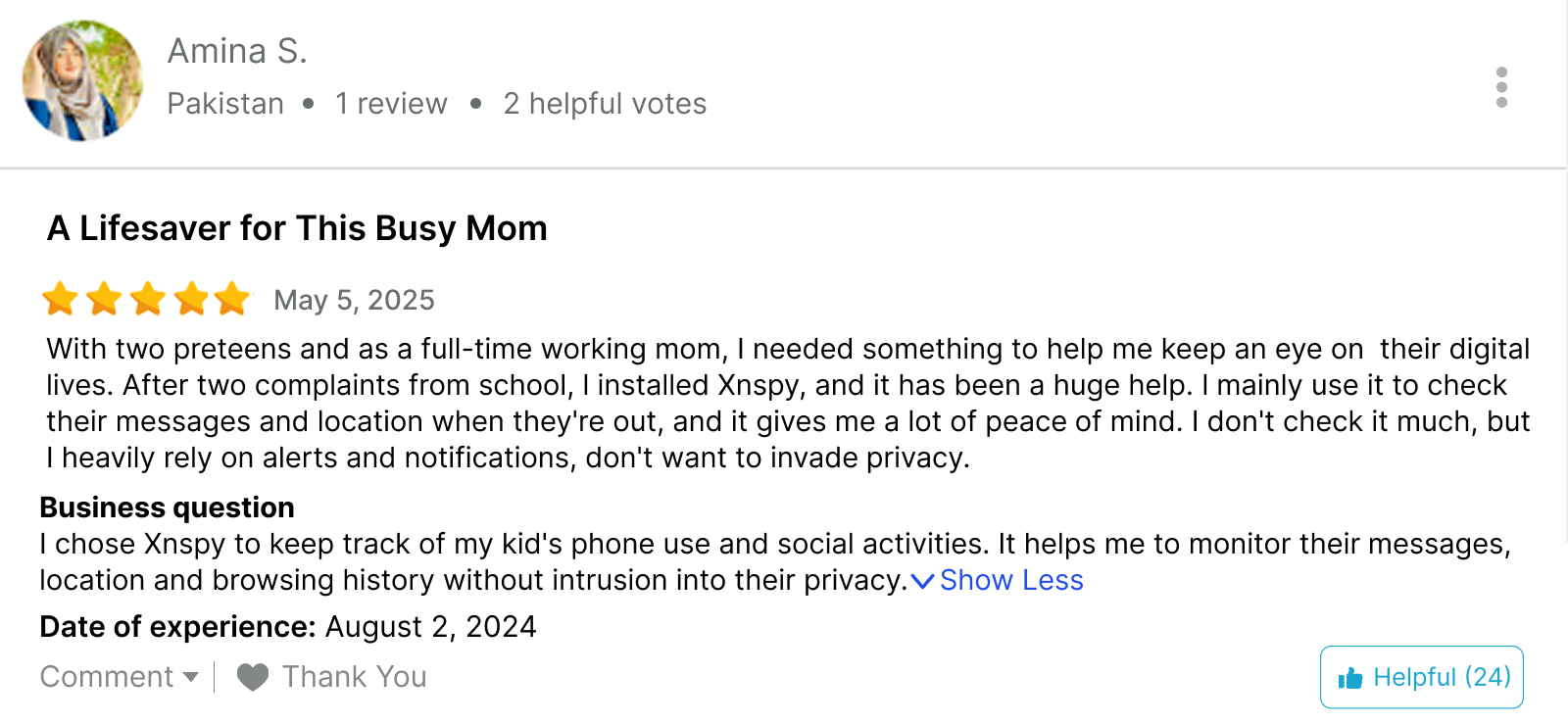Click the Thank You button
The width and height of the screenshot is (1568, 724).
point(332,677)
